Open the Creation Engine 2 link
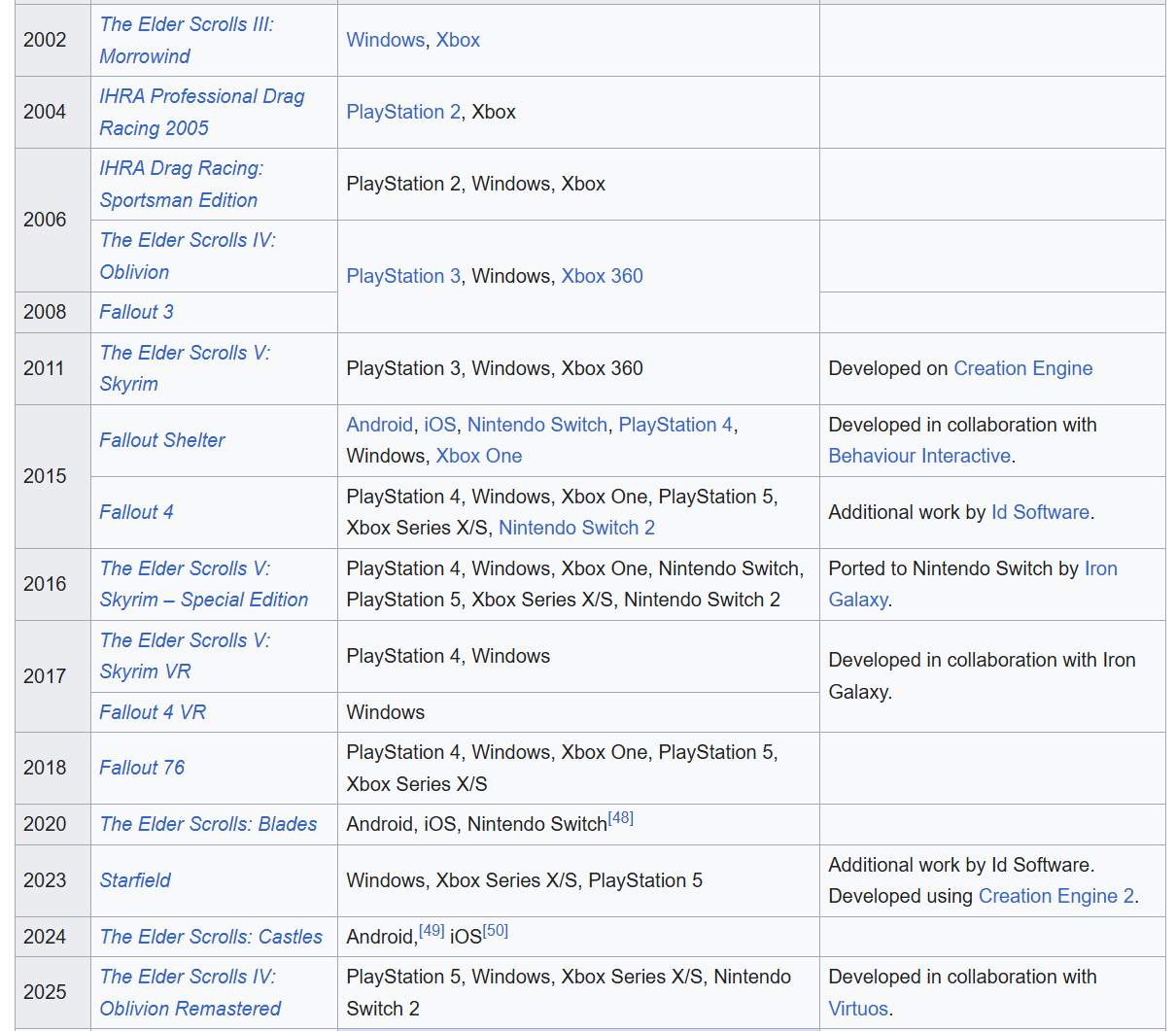 click(x=1056, y=896)
